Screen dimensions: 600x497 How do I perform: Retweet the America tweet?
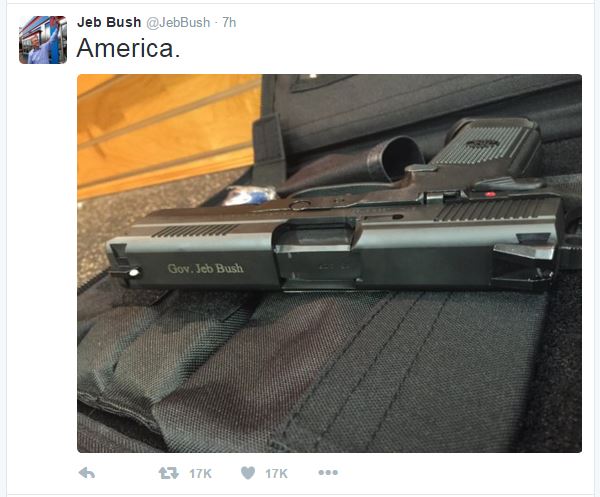pos(169,473)
